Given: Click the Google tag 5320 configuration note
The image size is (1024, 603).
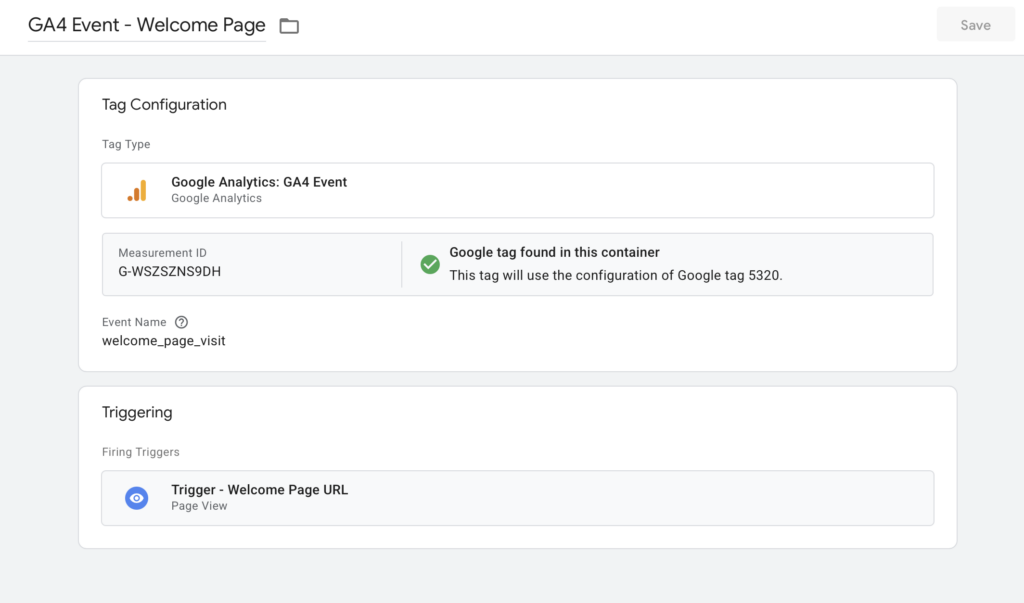Looking at the screenshot, I should (615, 275).
